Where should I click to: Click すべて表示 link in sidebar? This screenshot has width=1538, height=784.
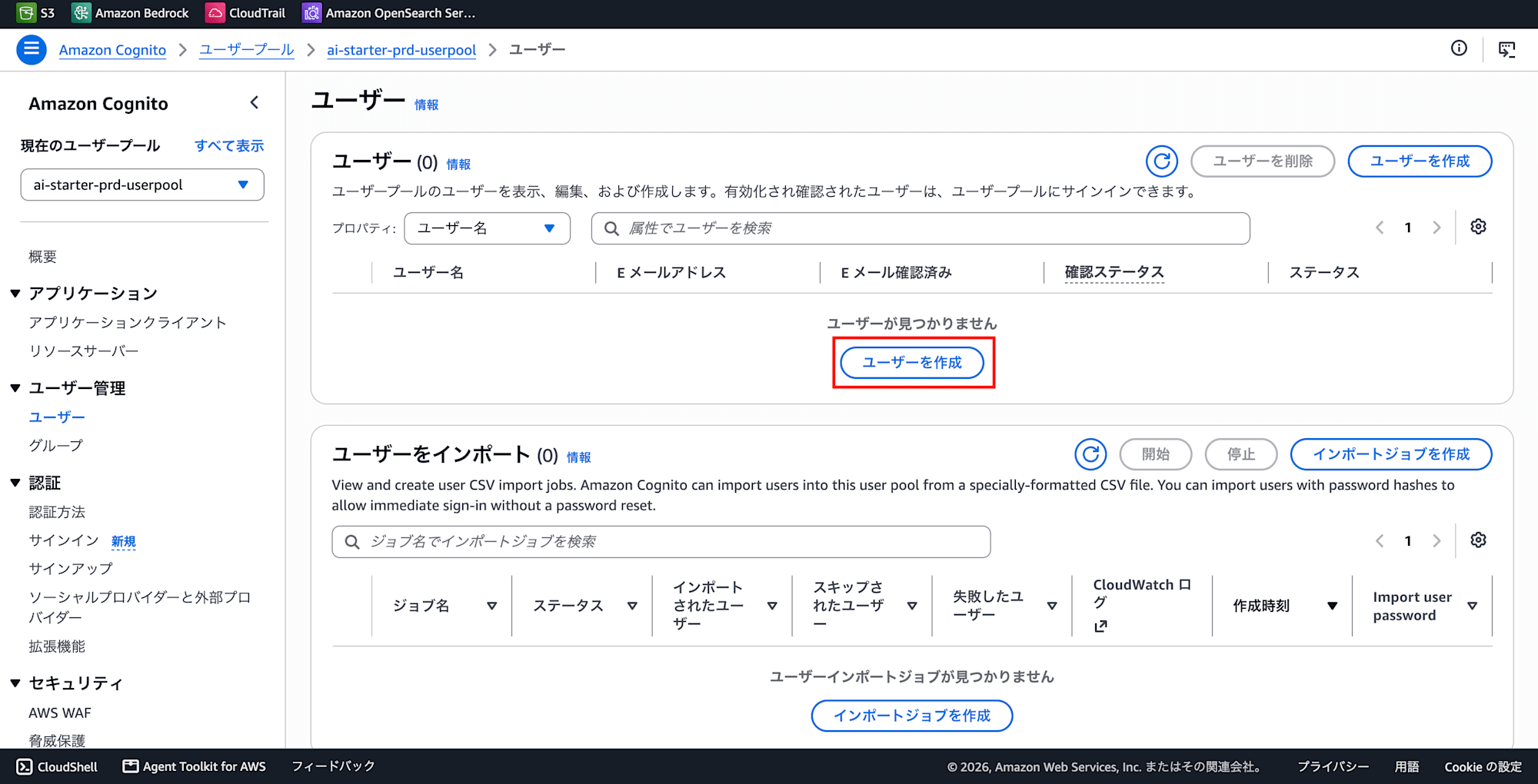[x=229, y=145]
